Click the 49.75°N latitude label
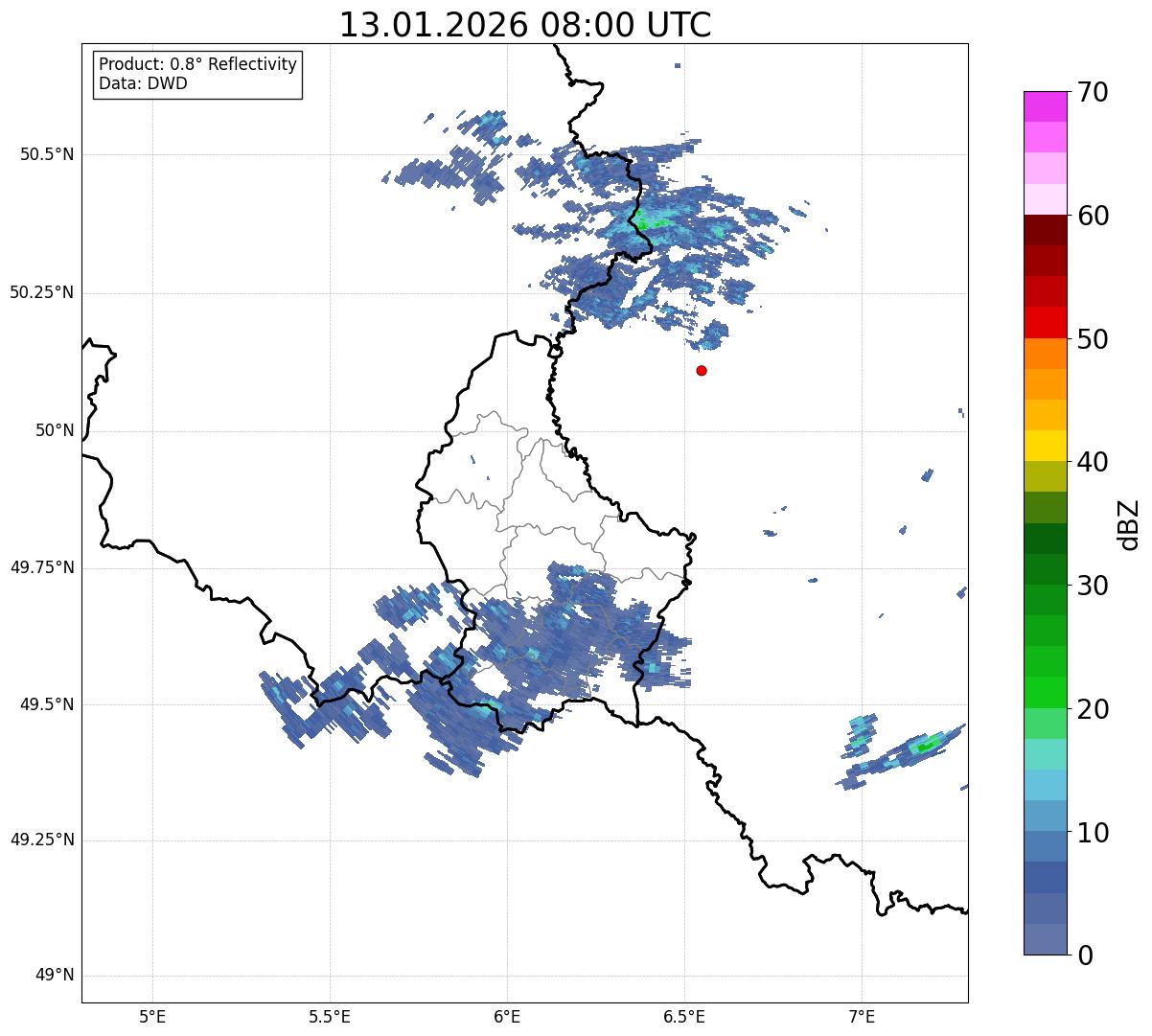1152x1036 pixels. coord(42,567)
